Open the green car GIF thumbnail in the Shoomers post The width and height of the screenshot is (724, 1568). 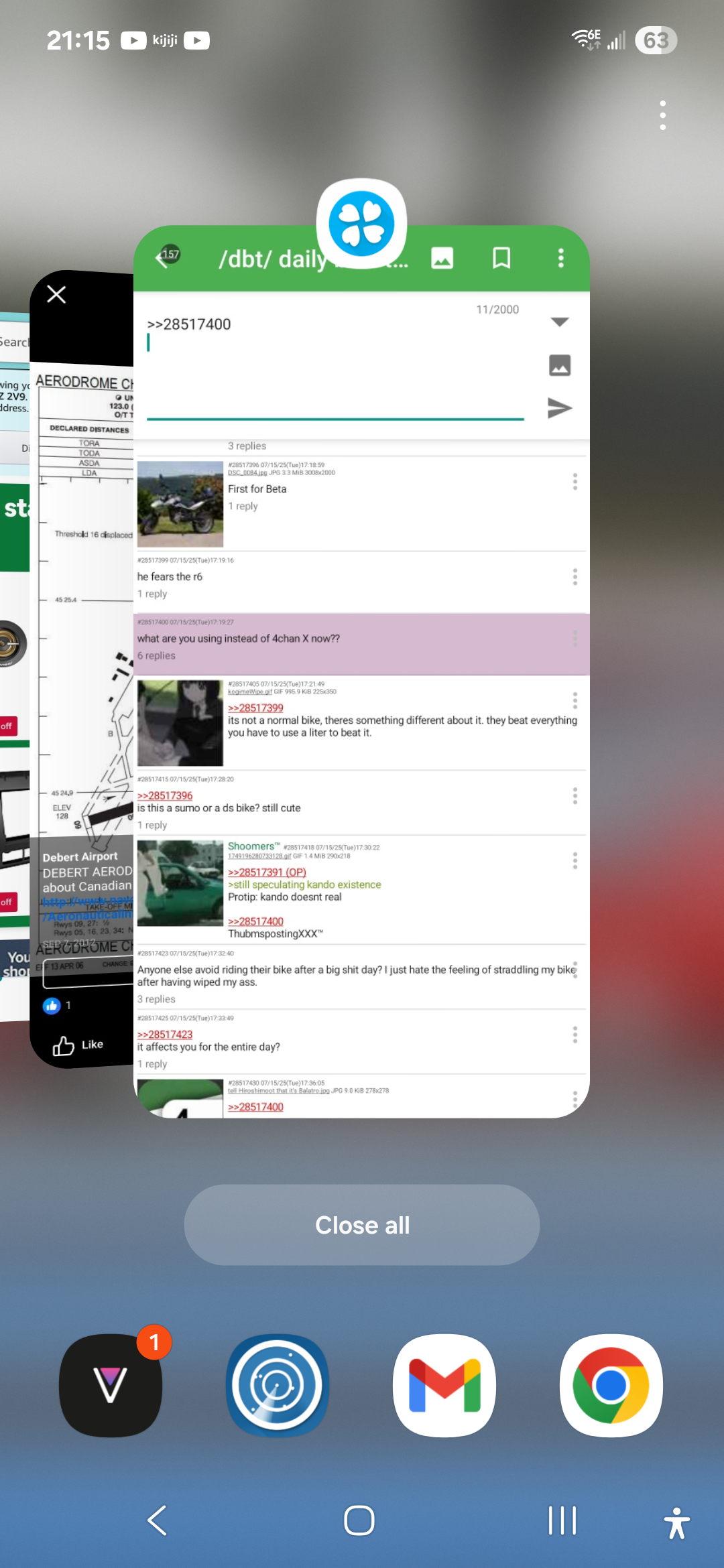point(180,883)
